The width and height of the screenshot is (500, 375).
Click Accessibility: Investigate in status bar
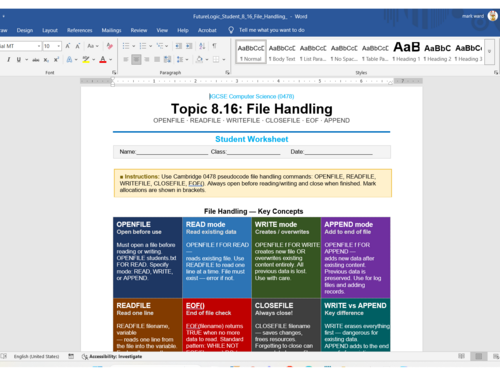(112, 356)
